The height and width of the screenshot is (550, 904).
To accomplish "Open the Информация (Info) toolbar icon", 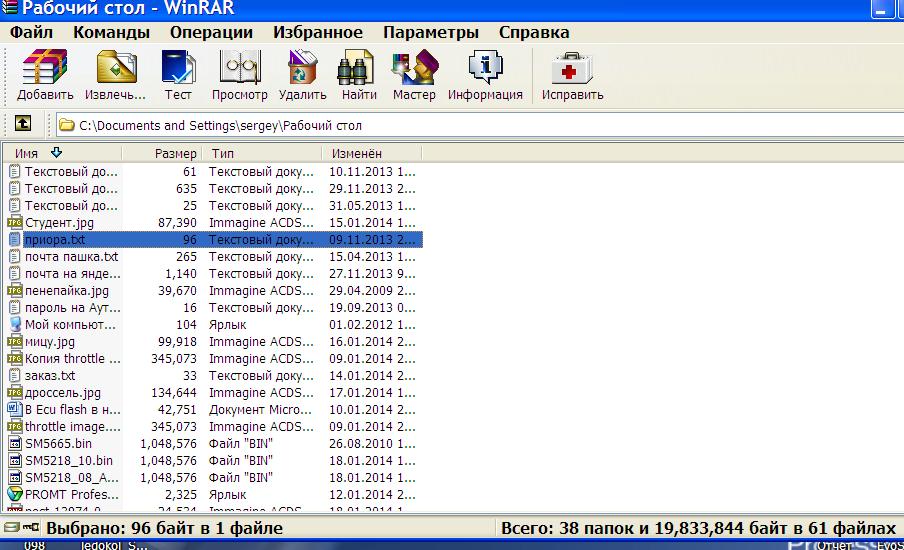I will tap(485, 67).
